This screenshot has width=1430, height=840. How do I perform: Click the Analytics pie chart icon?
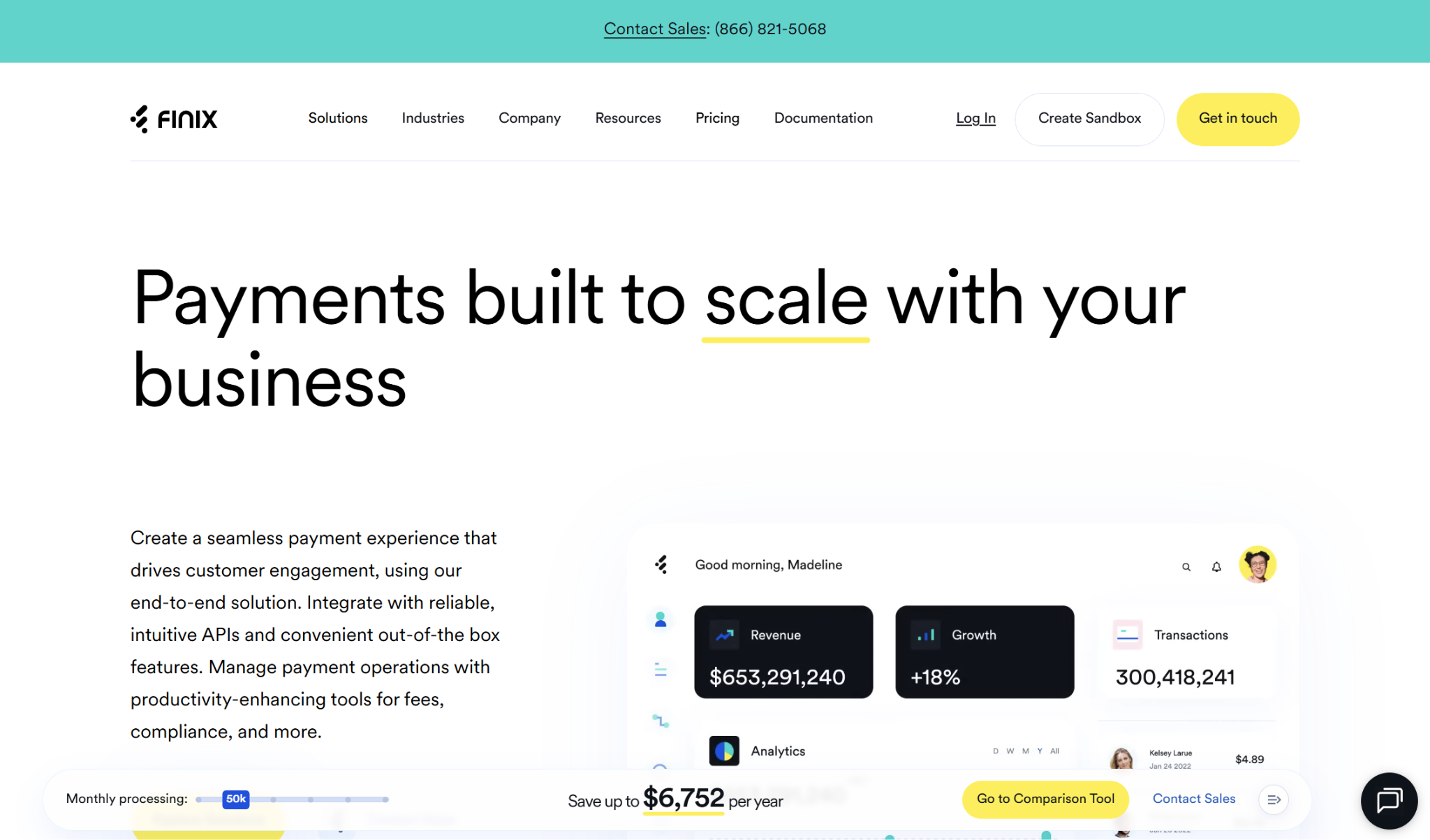pyautogui.click(x=724, y=751)
